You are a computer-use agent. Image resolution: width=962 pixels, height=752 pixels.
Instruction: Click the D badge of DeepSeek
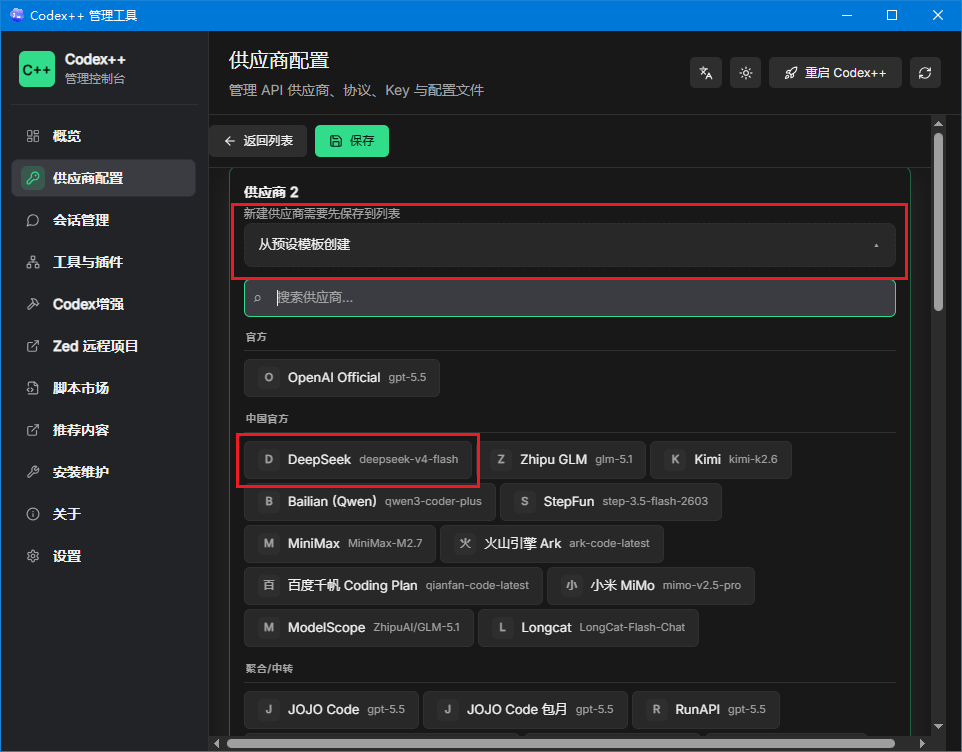(269, 459)
